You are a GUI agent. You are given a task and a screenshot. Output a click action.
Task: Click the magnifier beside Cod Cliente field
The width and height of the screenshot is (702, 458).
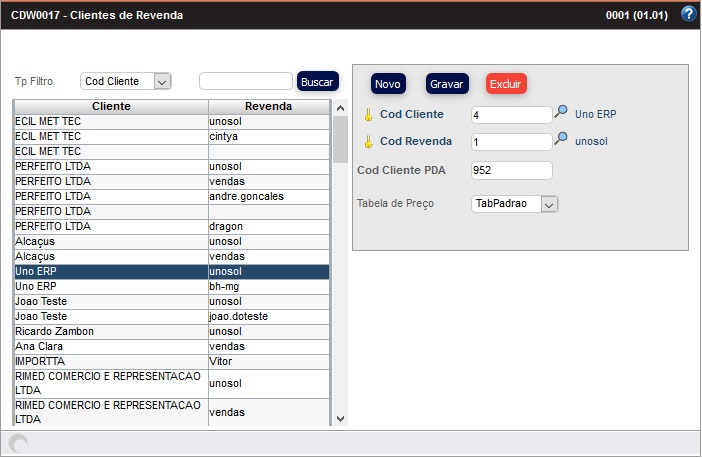click(561, 112)
